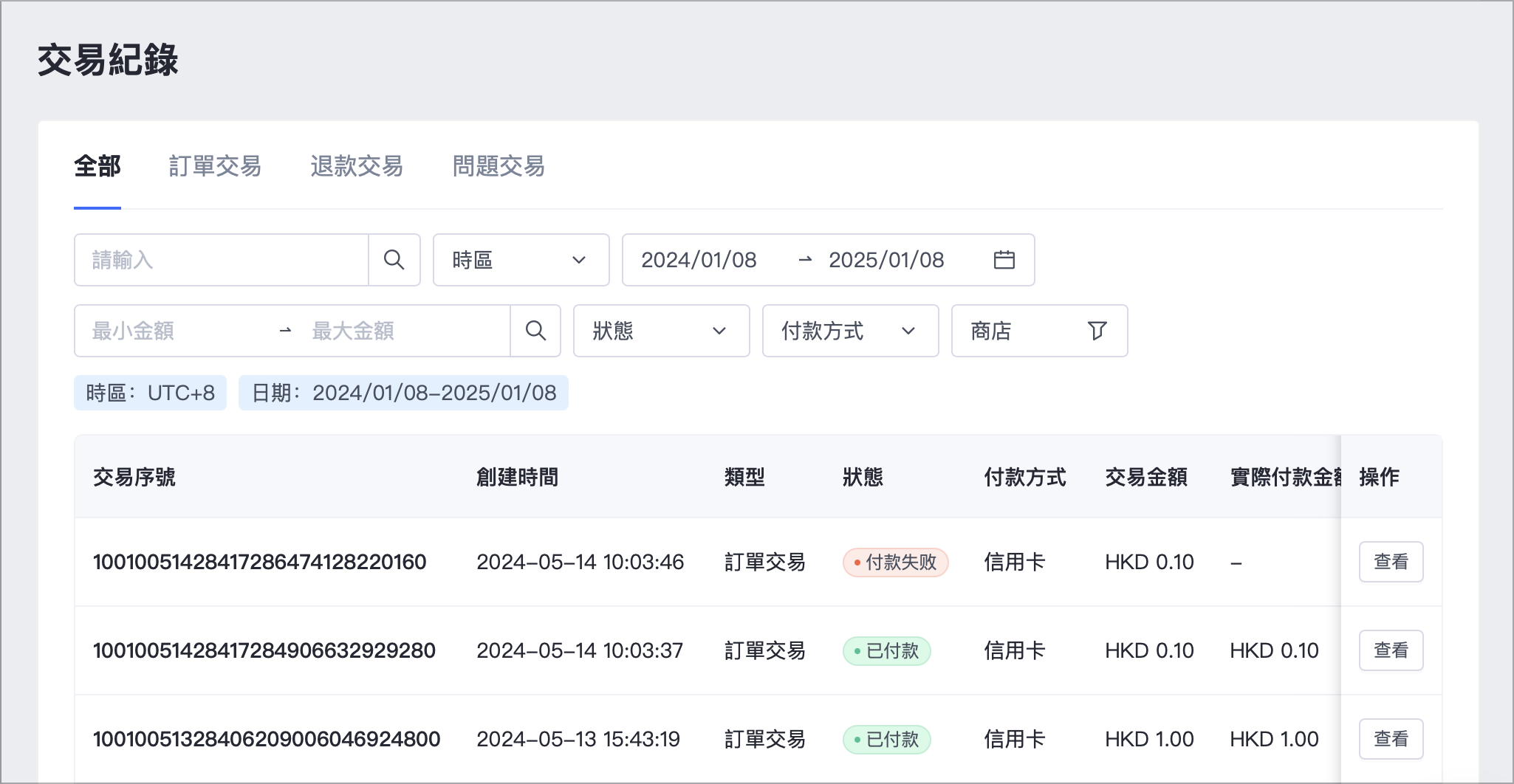This screenshot has width=1514, height=784.
Task: Switch to the 訂單交易 tab
Action: (x=215, y=166)
